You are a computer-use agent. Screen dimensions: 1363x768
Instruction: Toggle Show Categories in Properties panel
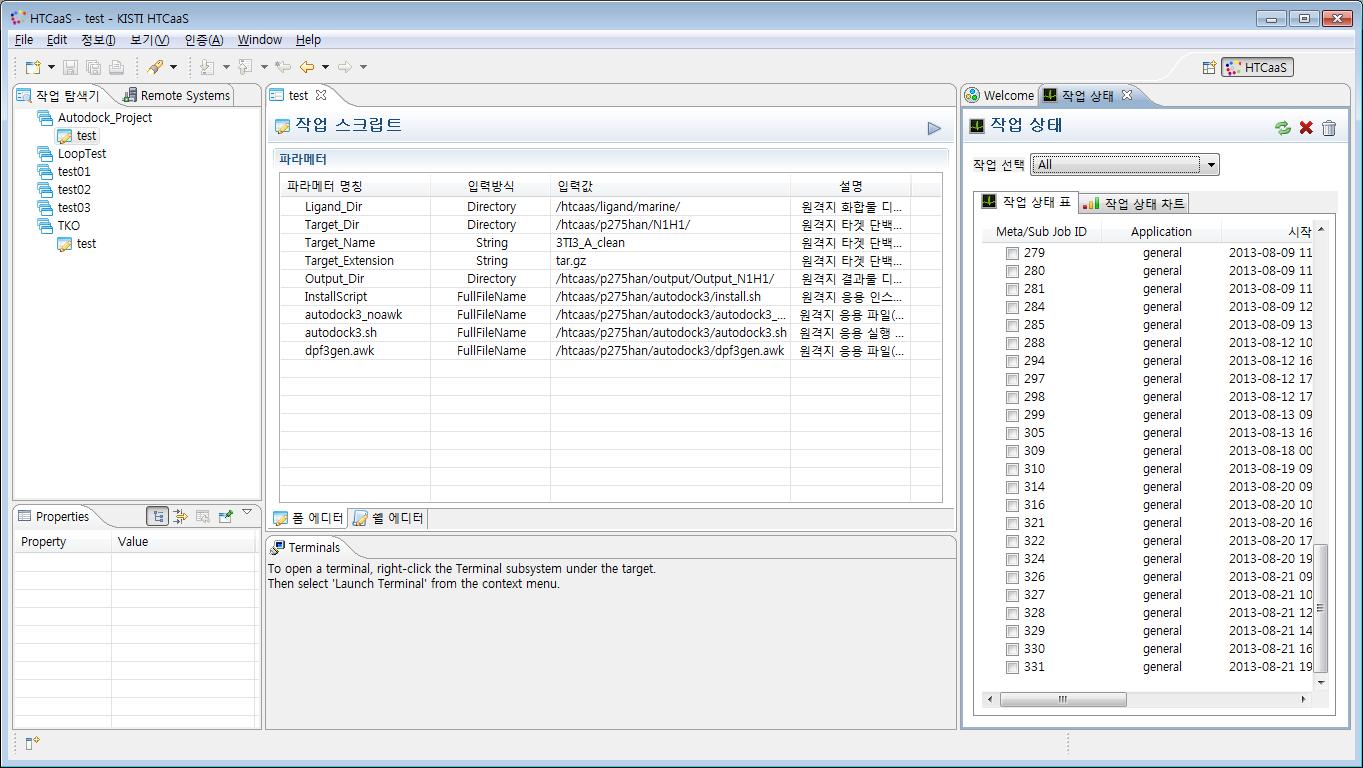(x=157, y=516)
